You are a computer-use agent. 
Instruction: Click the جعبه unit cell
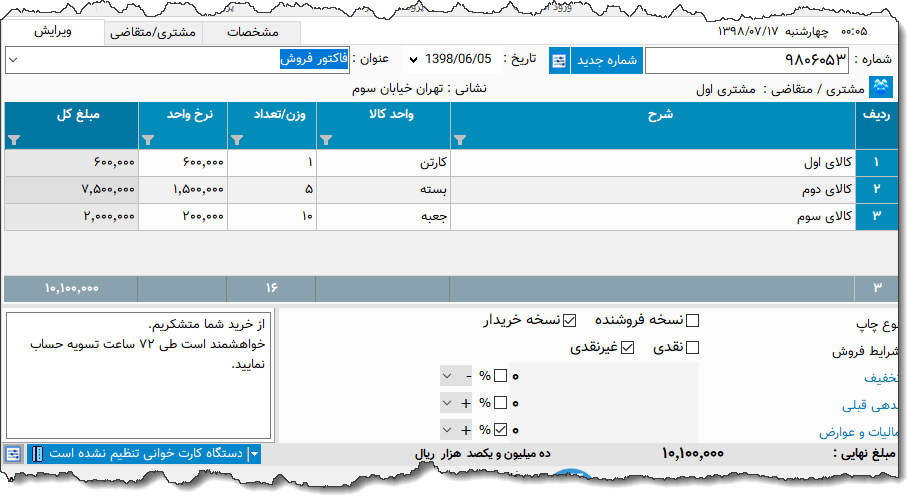(383, 216)
